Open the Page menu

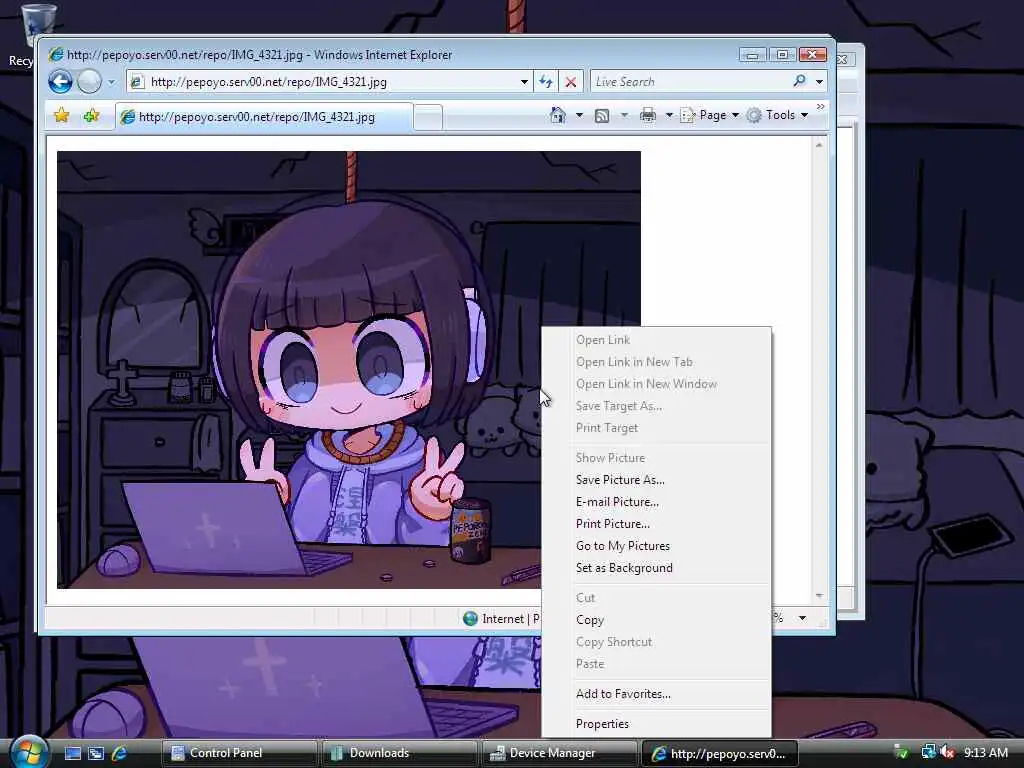pyautogui.click(x=710, y=115)
